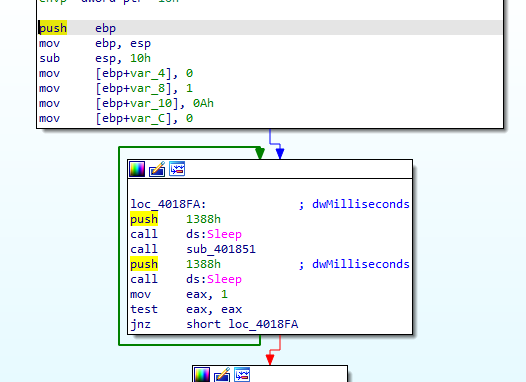This screenshot has height=382, width=526.
Task: Click the 'var_10' variable operand
Action: [x=152, y=104]
